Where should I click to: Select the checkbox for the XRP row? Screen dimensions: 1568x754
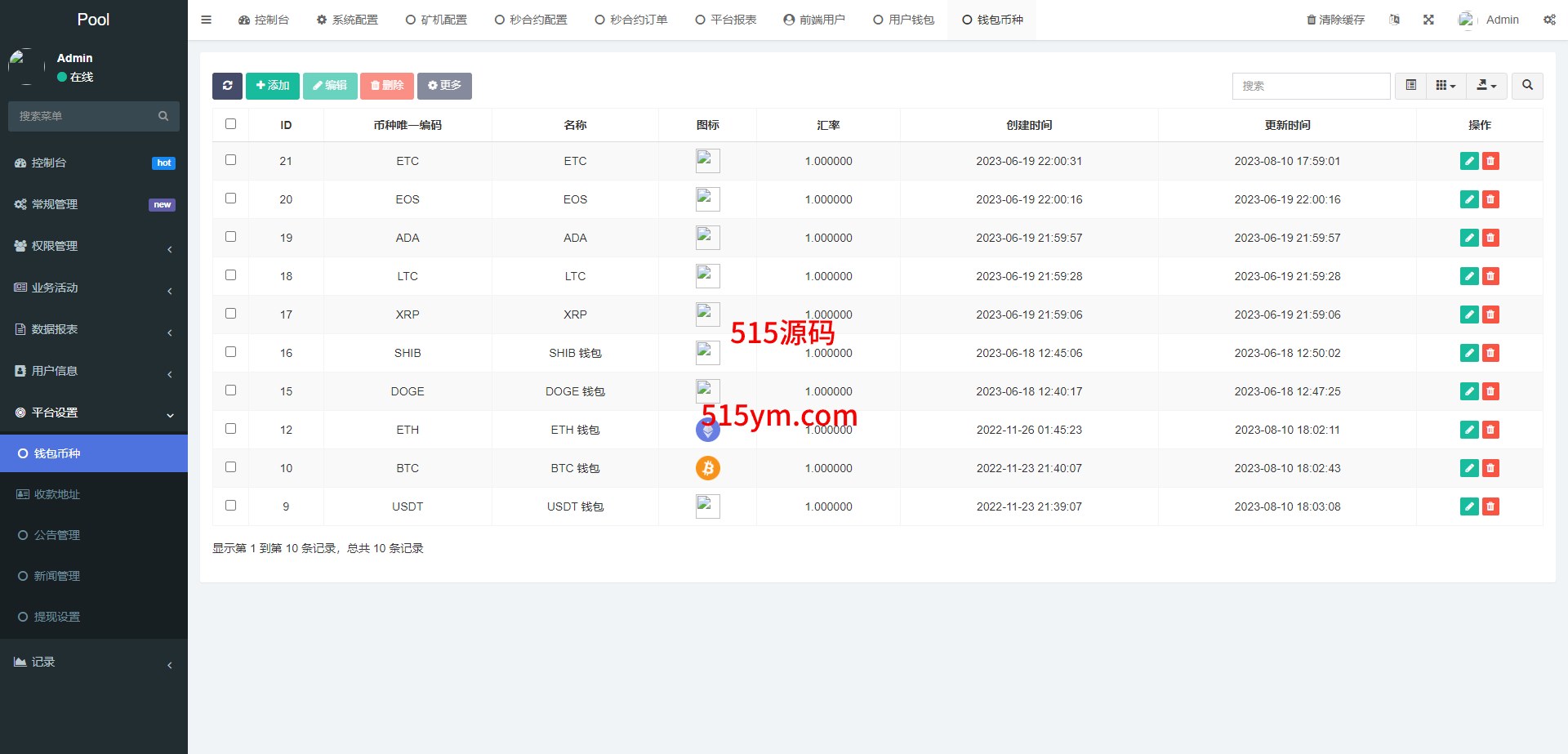click(230, 314)
